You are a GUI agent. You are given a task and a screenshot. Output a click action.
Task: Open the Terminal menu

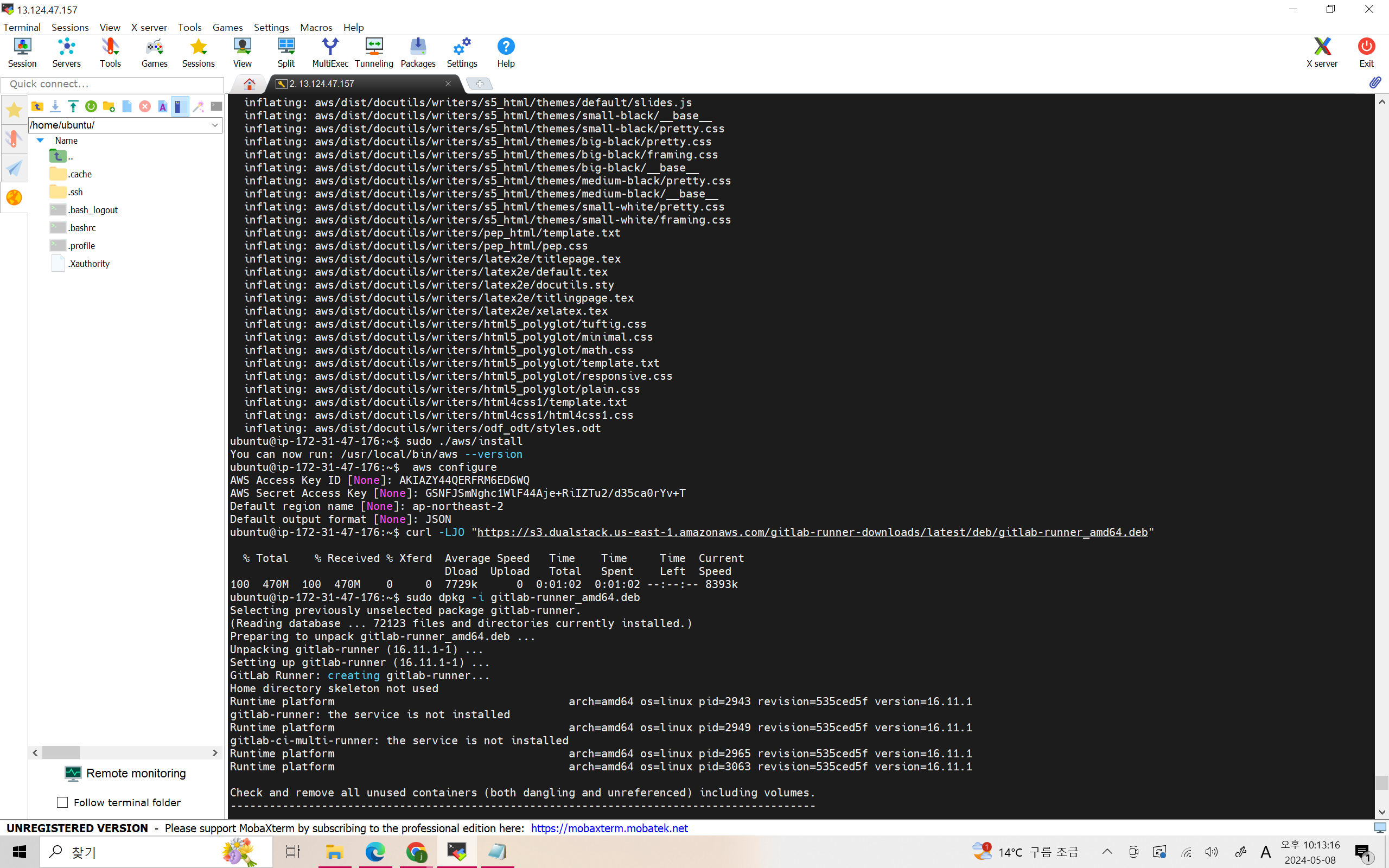click(x=22, y=28)
